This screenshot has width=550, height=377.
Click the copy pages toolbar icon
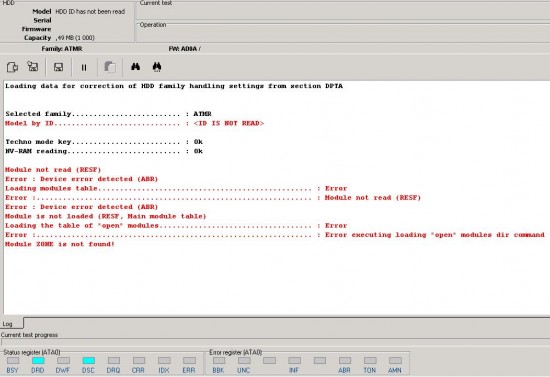(110, 67)
